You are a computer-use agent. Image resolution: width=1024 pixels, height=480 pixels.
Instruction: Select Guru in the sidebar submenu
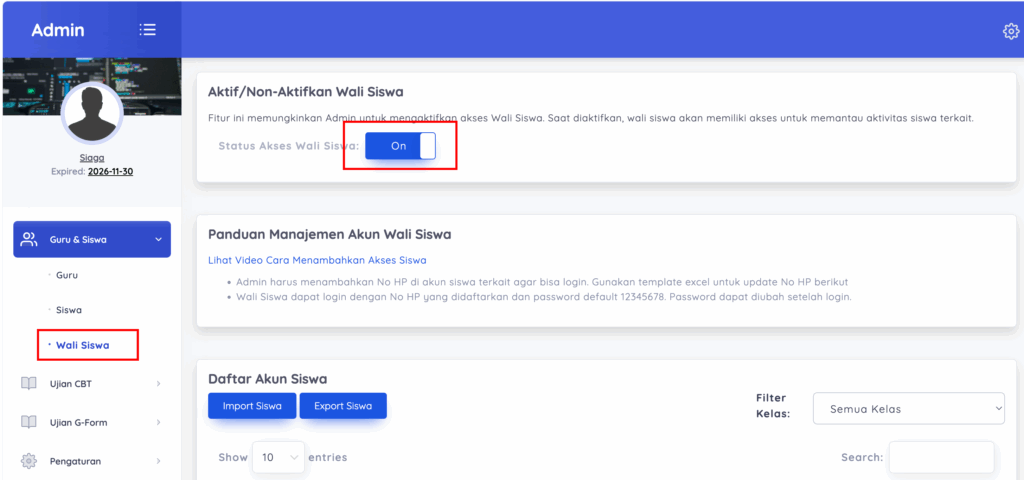[67, 275]
